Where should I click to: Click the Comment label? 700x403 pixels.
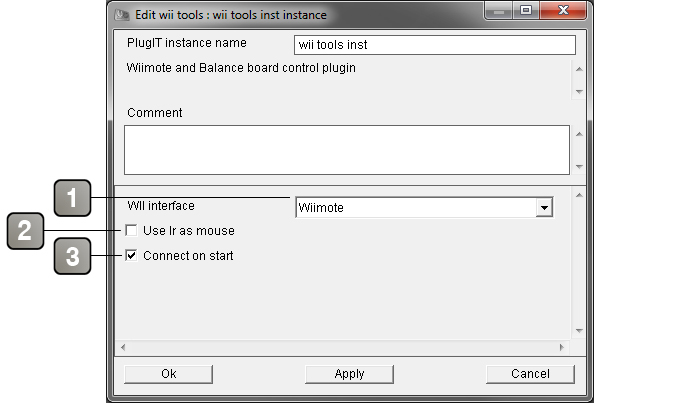[x=154, y=113]
